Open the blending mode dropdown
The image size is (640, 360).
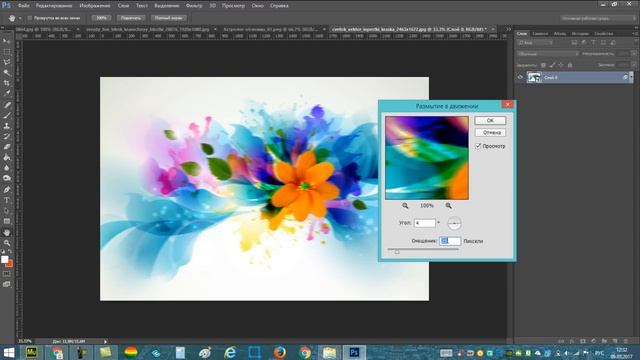coord(548,53)
